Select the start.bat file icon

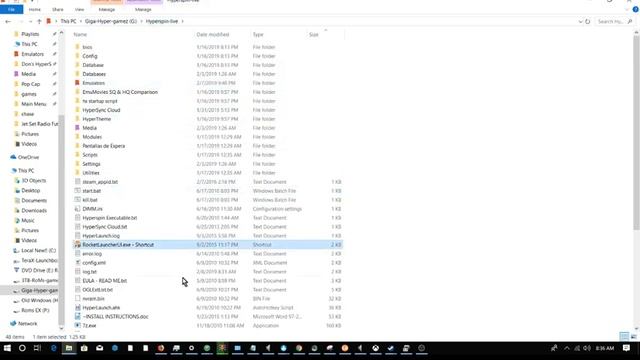pos(77,191)
